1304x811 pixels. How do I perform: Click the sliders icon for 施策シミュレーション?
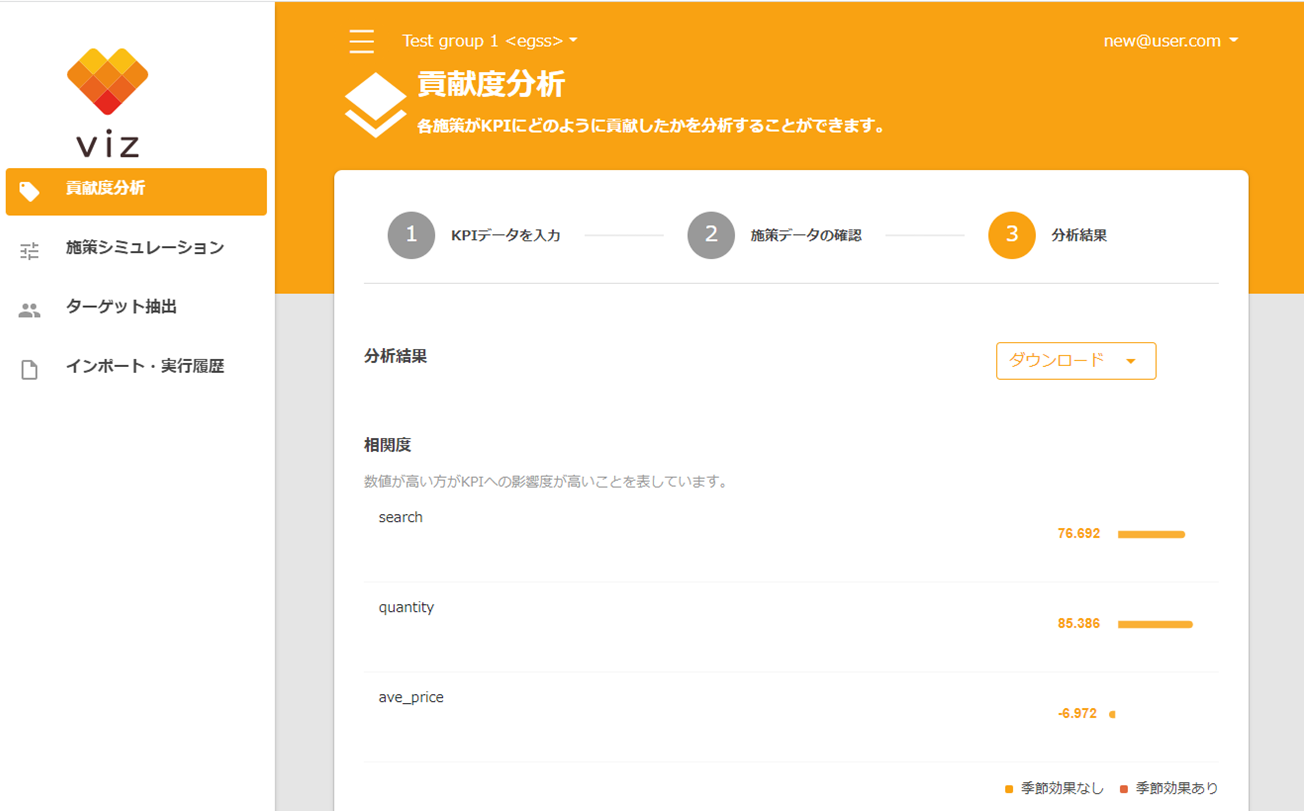pyautogui.click(x=30, y=251)
